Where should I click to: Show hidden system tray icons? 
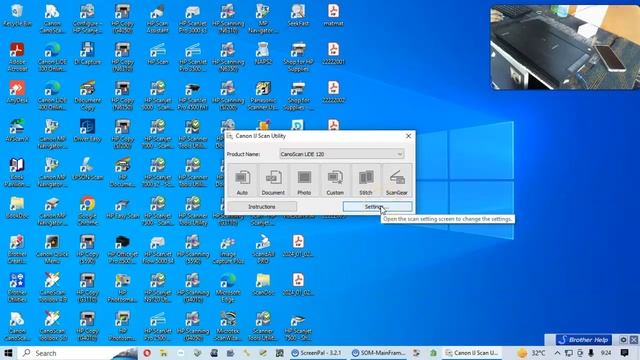(557, 353)
